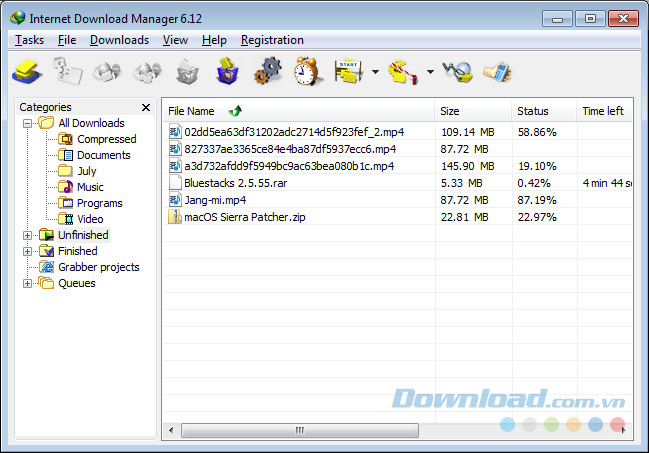
Task: Collapse the All Downloads tree node
Action: click(x=27, y=123)
